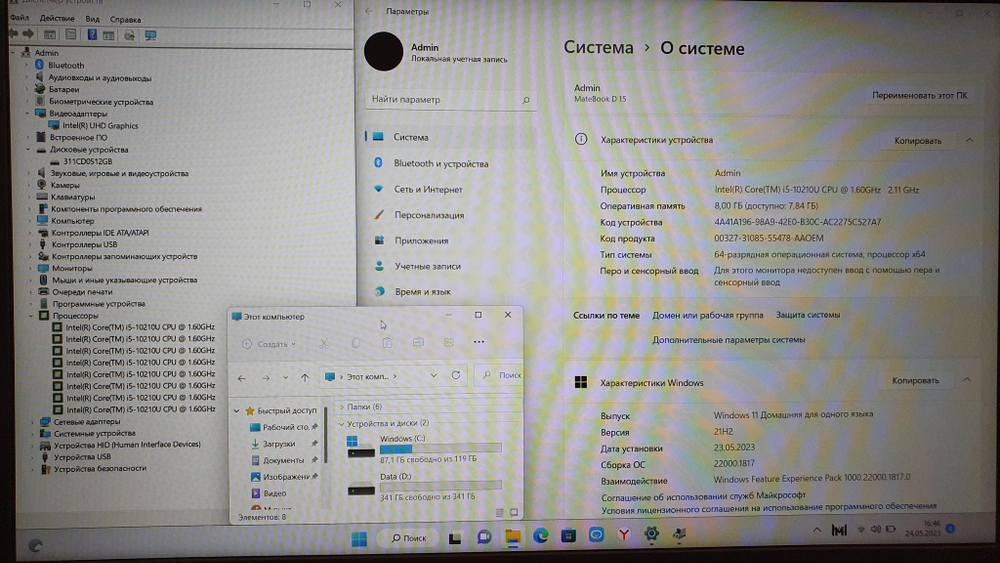
Task: Open Изображения in Explorer quick access
Action: tap(286, 477)
